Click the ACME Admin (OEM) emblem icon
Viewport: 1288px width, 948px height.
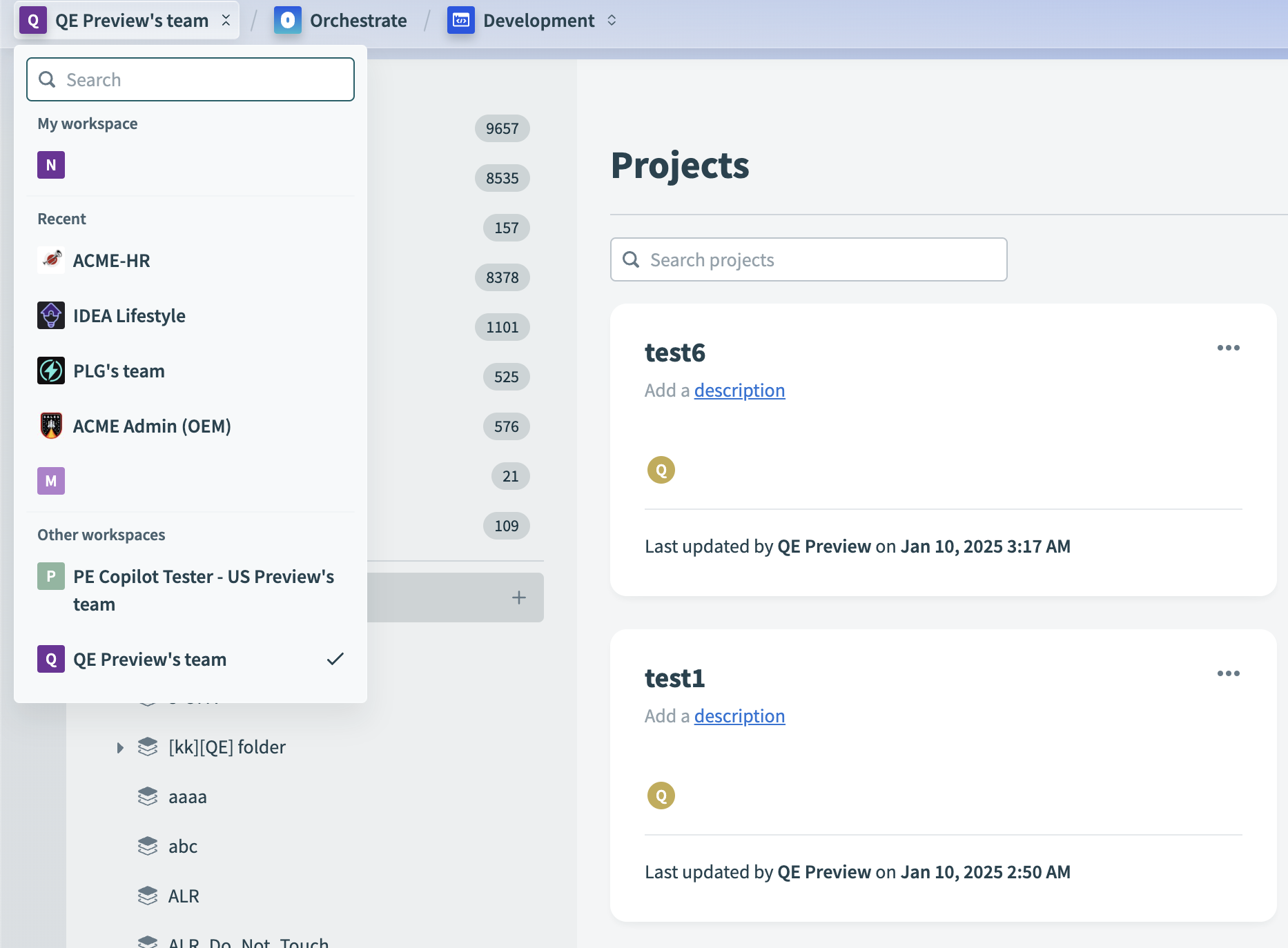(50, 426)
